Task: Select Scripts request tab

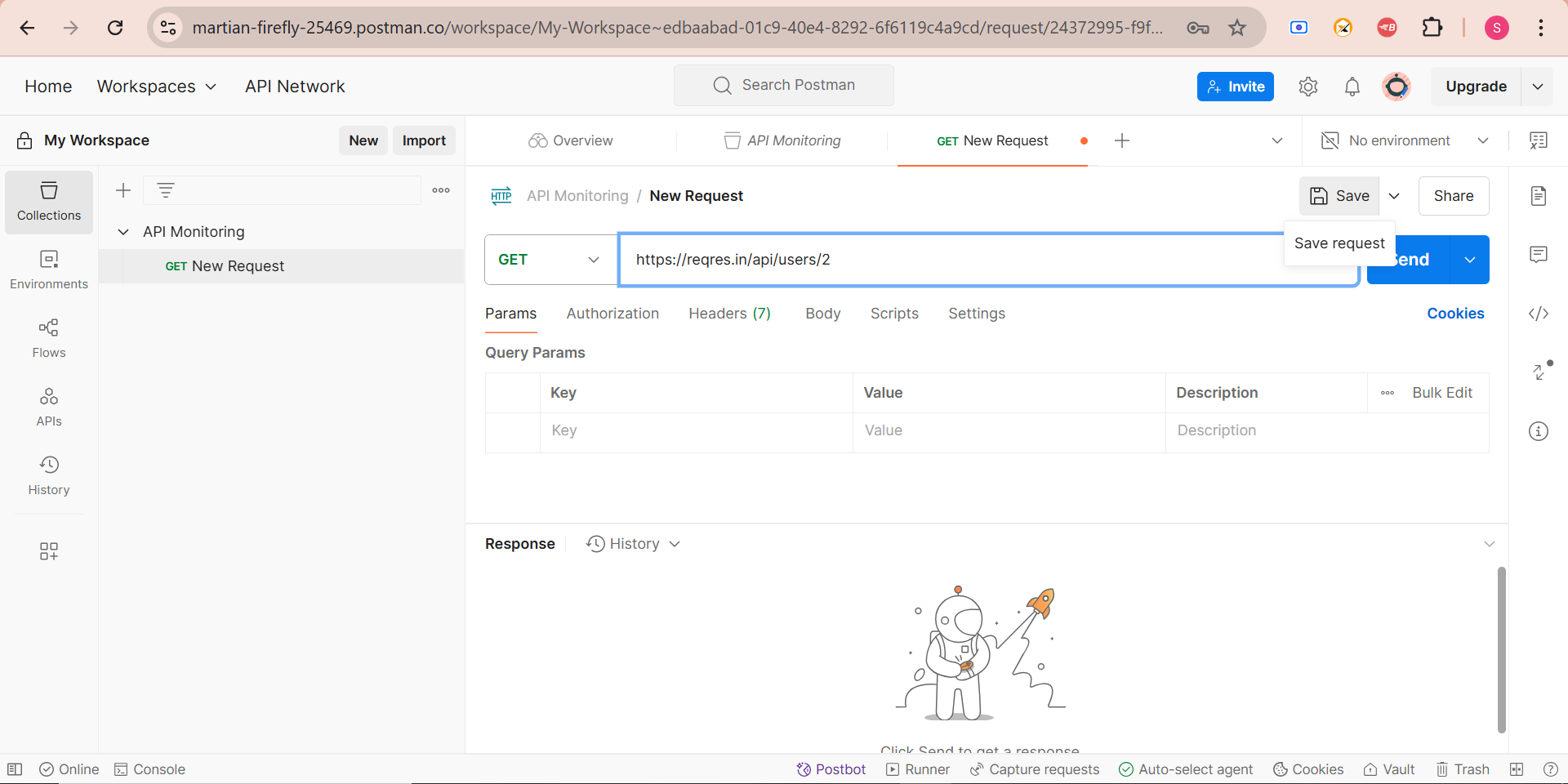Action: (x=894, y=314)
